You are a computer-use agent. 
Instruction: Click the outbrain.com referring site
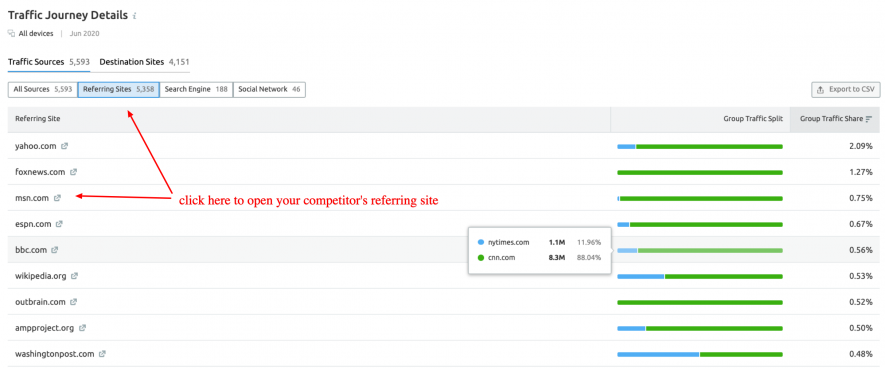pos(40,302)
